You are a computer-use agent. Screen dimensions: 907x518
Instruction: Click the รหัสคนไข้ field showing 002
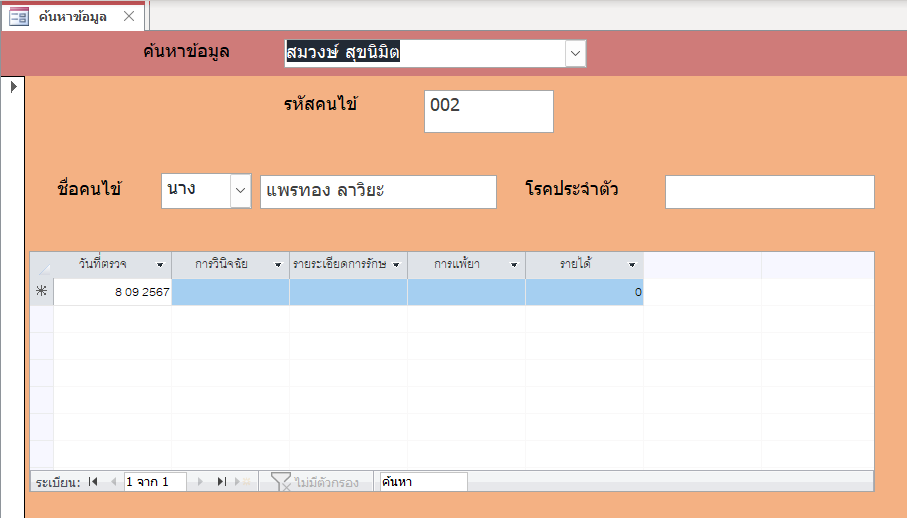(x=488, y=111)
